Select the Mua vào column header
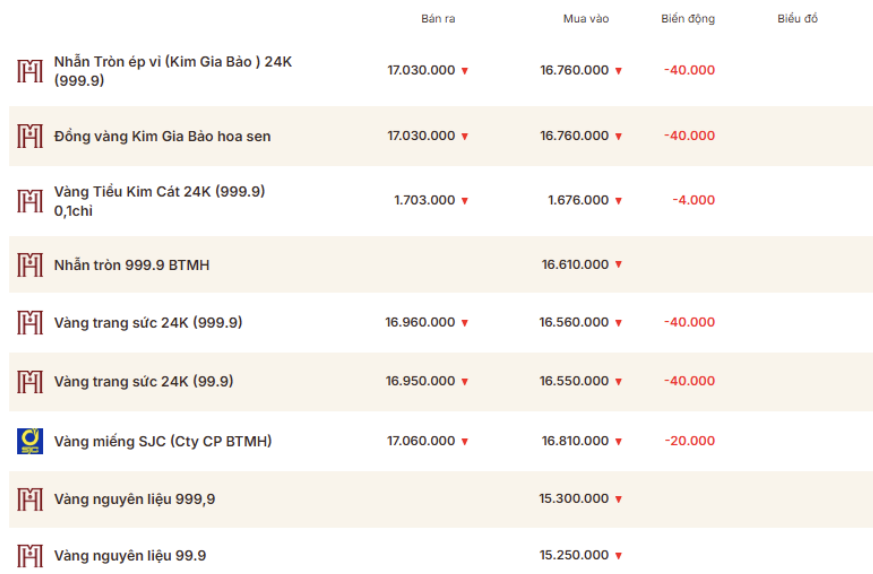This screenshot has width=873, height=574. (x=586, y=18)
